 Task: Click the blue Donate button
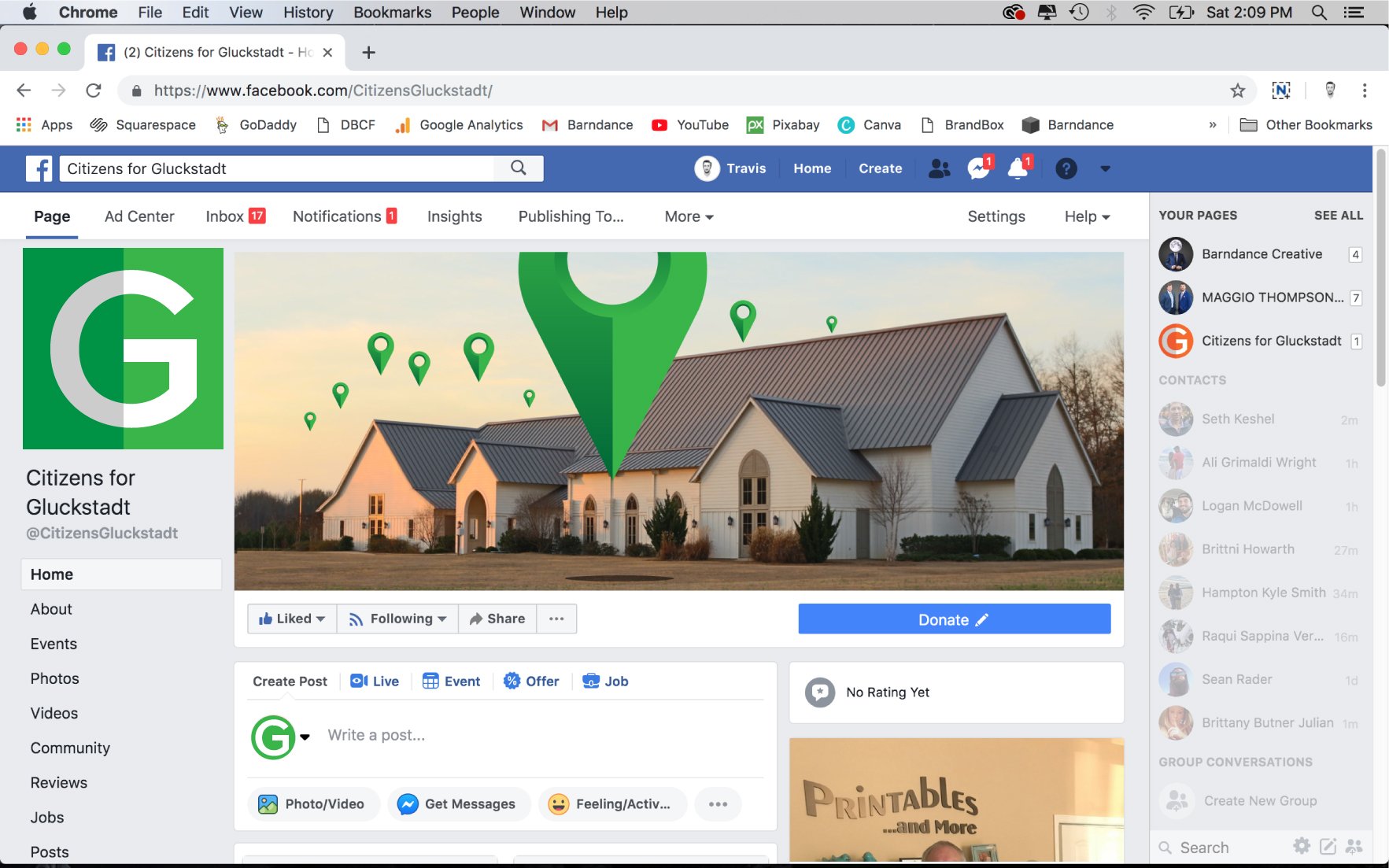click(x=954, y=619)
